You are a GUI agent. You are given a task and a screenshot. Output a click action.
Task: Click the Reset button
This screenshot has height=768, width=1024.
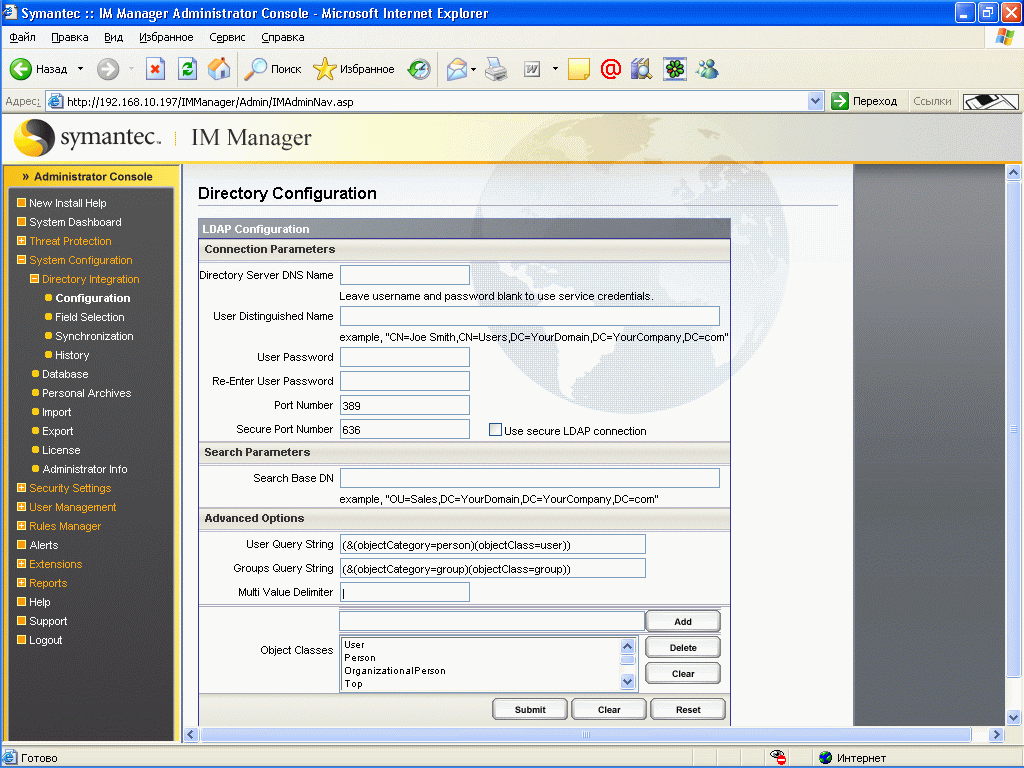tap(688, 709)
